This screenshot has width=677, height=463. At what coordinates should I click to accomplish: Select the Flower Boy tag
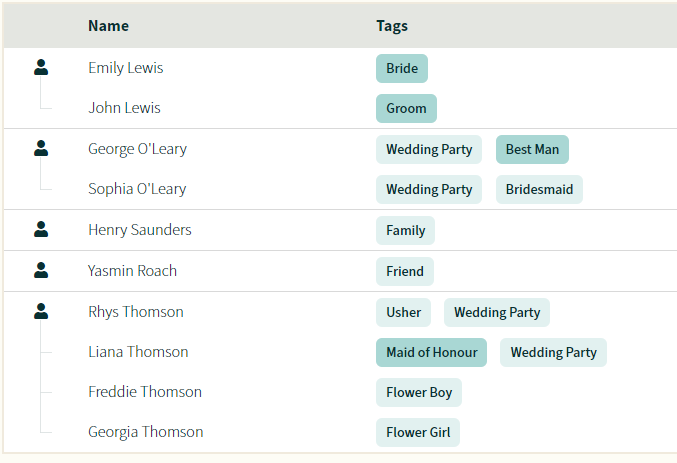[419, 393]
